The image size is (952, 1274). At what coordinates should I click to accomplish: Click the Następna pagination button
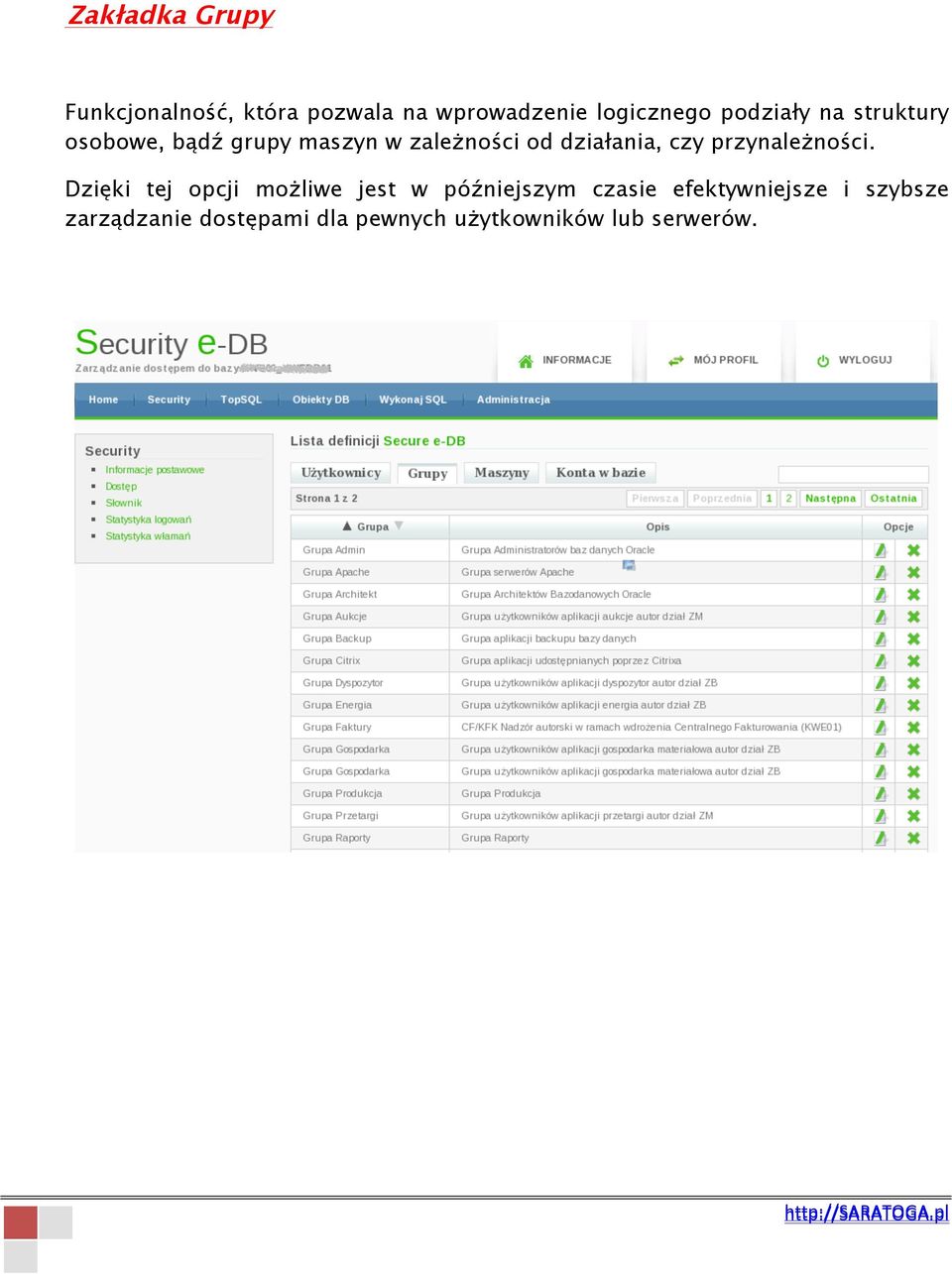(x=830, y=499)
